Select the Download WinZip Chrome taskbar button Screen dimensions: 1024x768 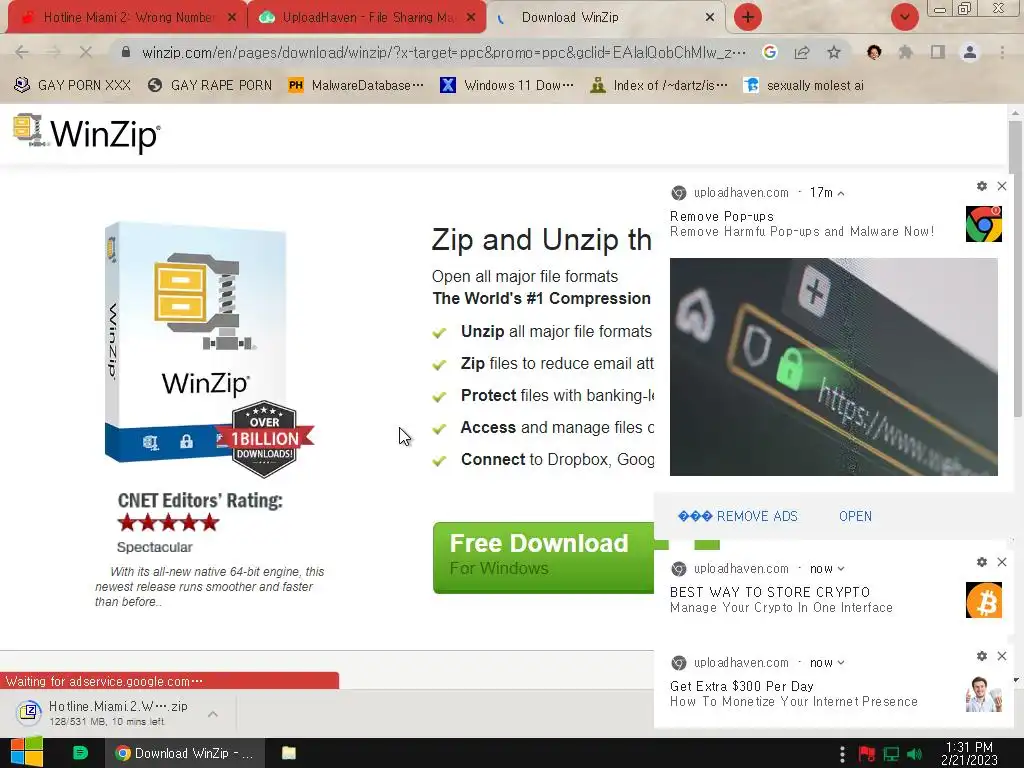coord(185,753)
